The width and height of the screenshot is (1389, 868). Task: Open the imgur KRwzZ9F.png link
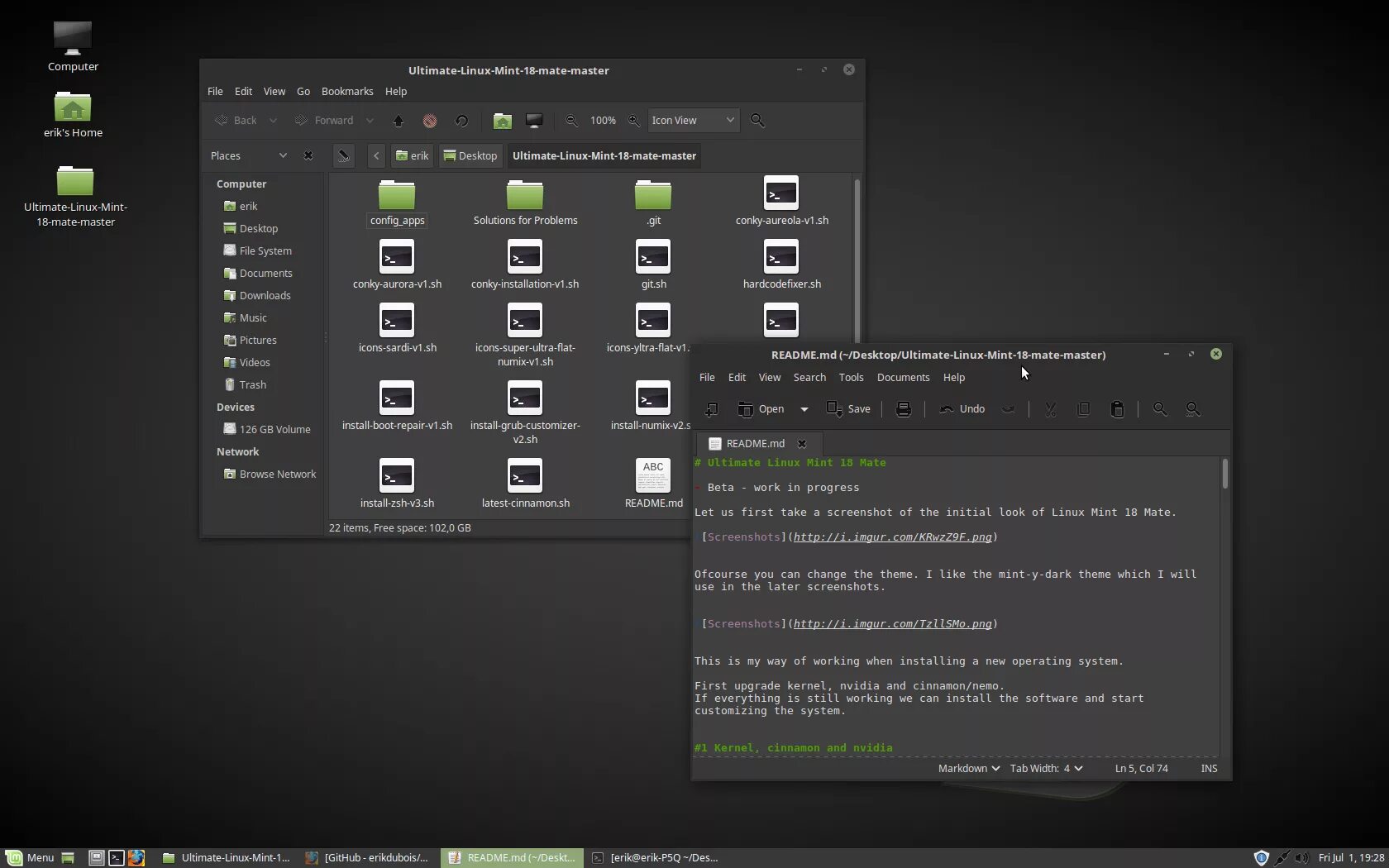coord(892,537)
